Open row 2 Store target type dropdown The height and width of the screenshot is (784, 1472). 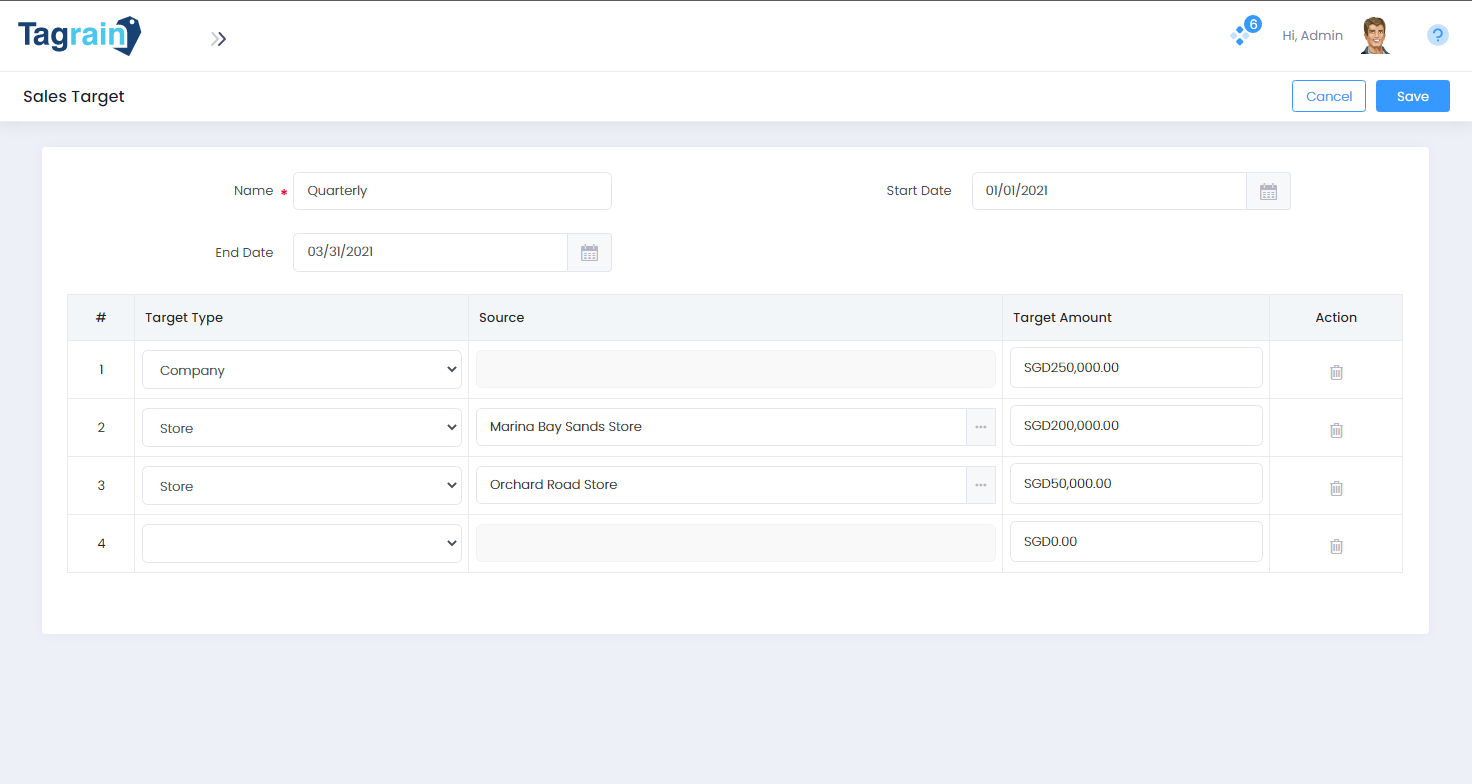tap(301, 428)
